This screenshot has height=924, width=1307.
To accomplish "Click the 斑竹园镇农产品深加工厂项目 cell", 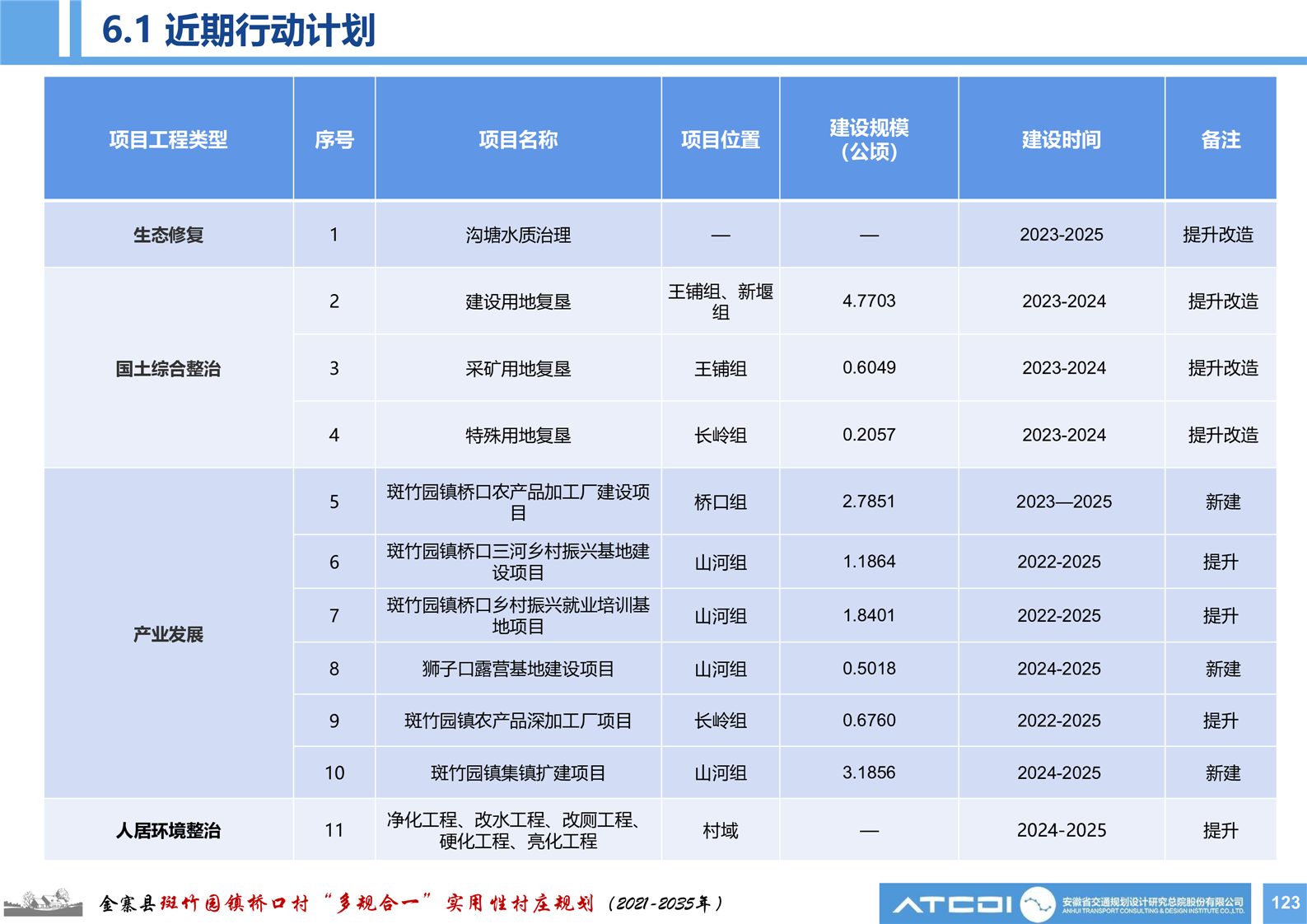I will tap(518, 721).
